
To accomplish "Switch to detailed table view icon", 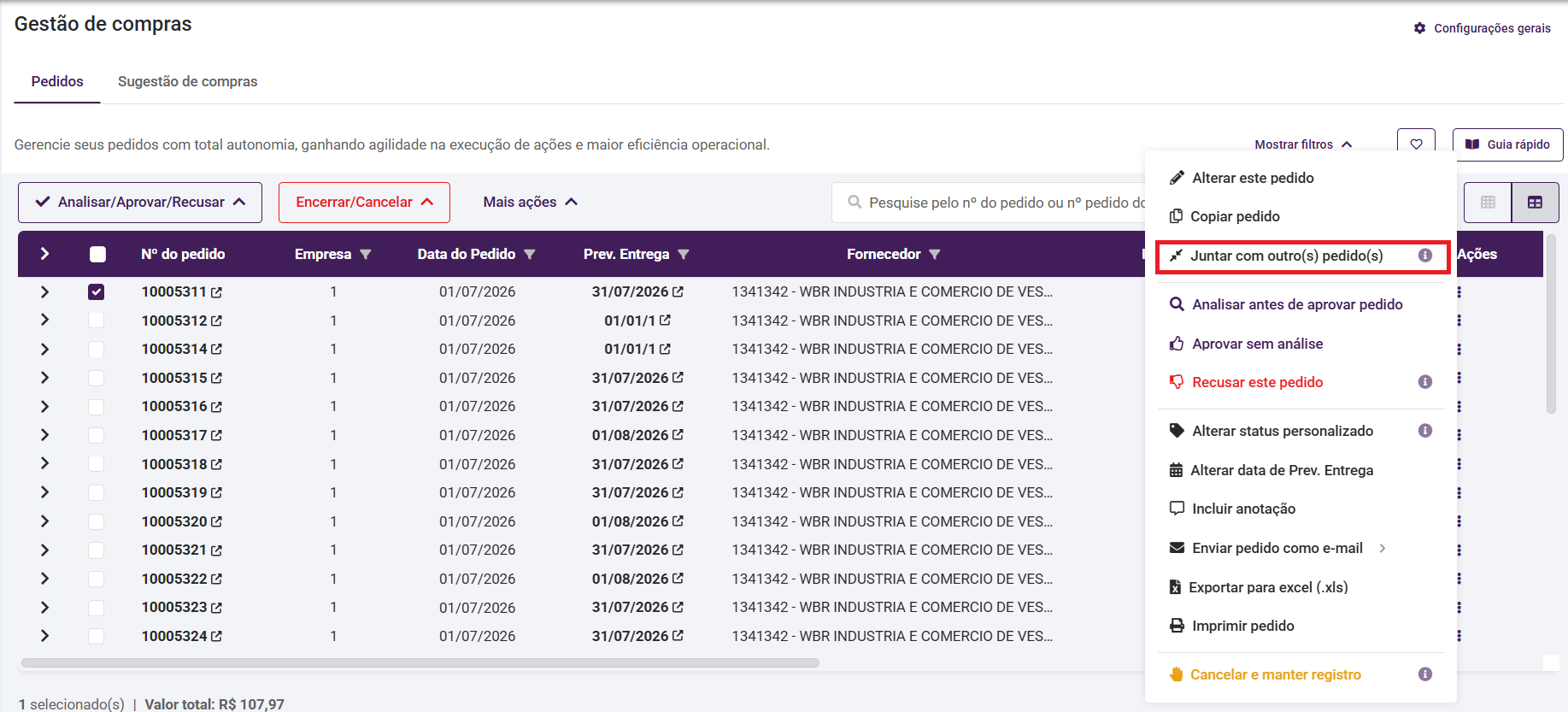I will click(1535, 203).
